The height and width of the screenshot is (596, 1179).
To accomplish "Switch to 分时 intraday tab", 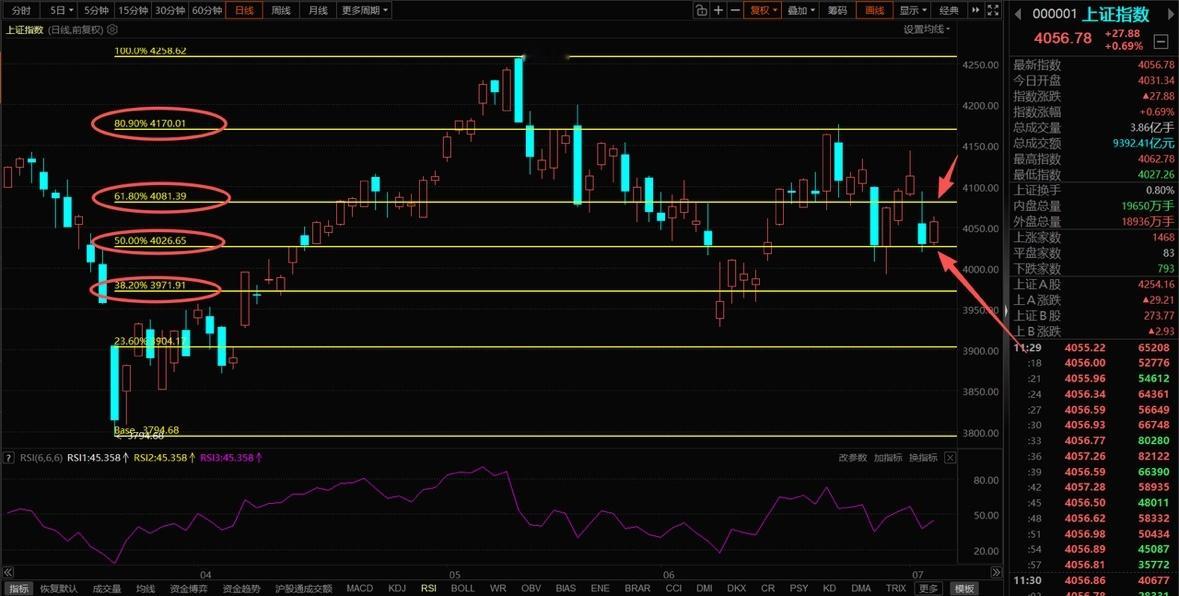I will (x=22, y=11).
